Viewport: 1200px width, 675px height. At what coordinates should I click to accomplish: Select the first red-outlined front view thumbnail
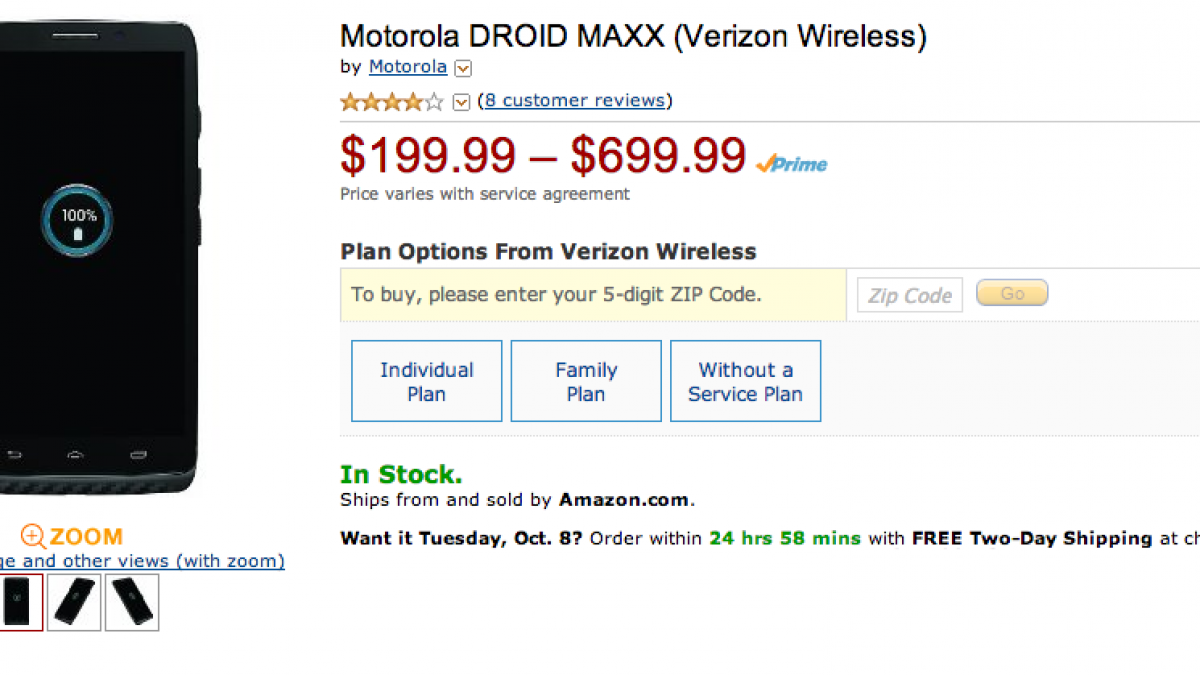click(x=20, y=602)
